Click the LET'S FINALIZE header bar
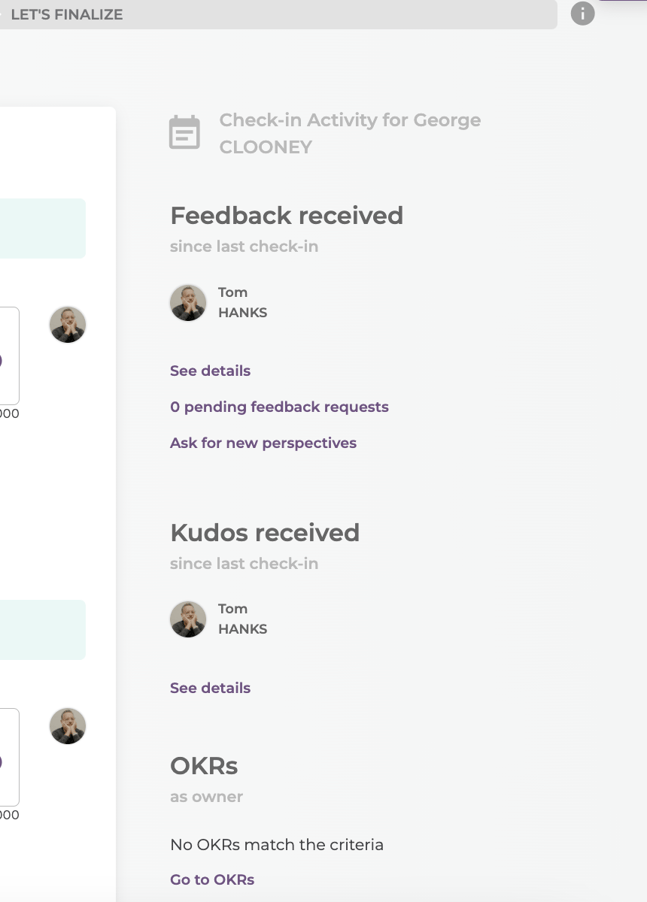Viewport: 647px width, 902px height. [280, 14]
